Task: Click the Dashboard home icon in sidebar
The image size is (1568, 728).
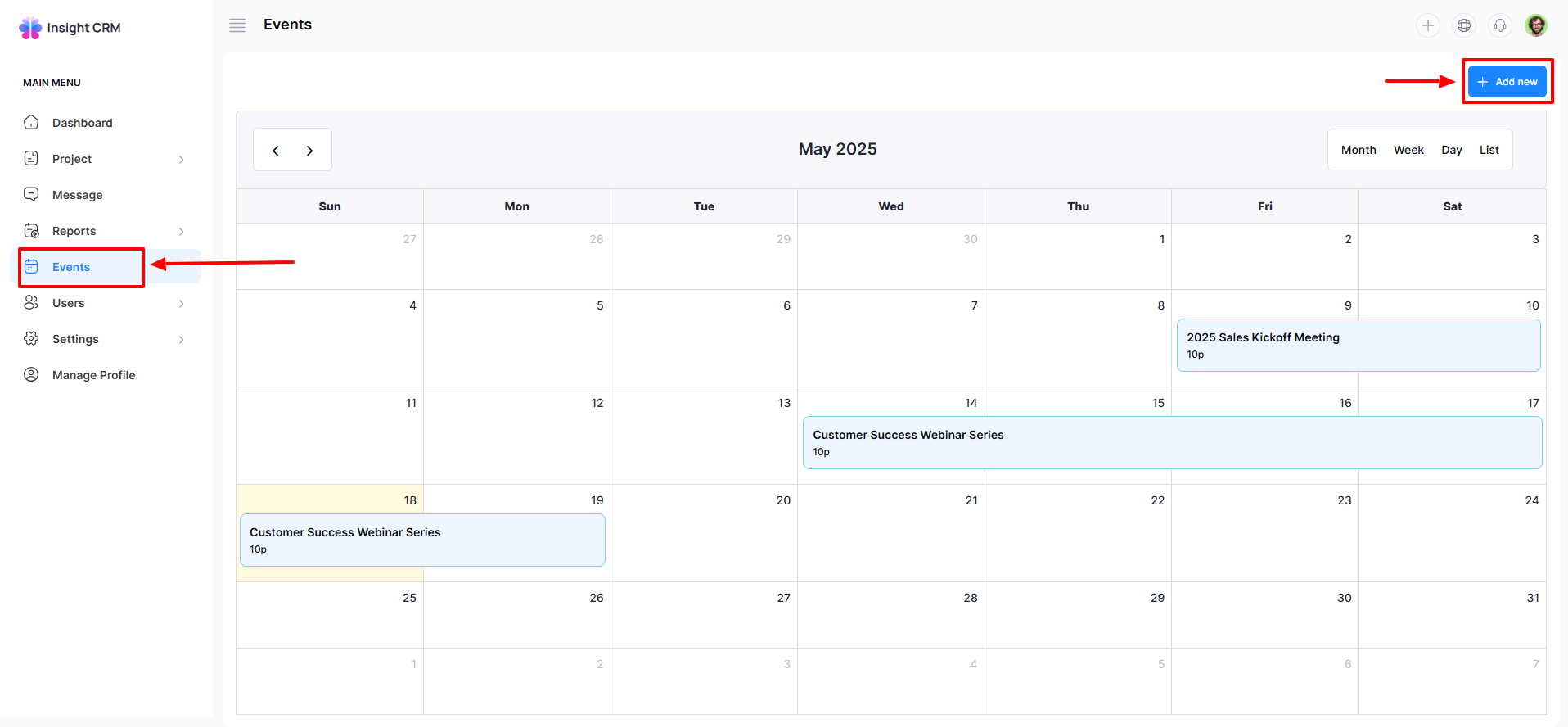Action: [31, 123]
